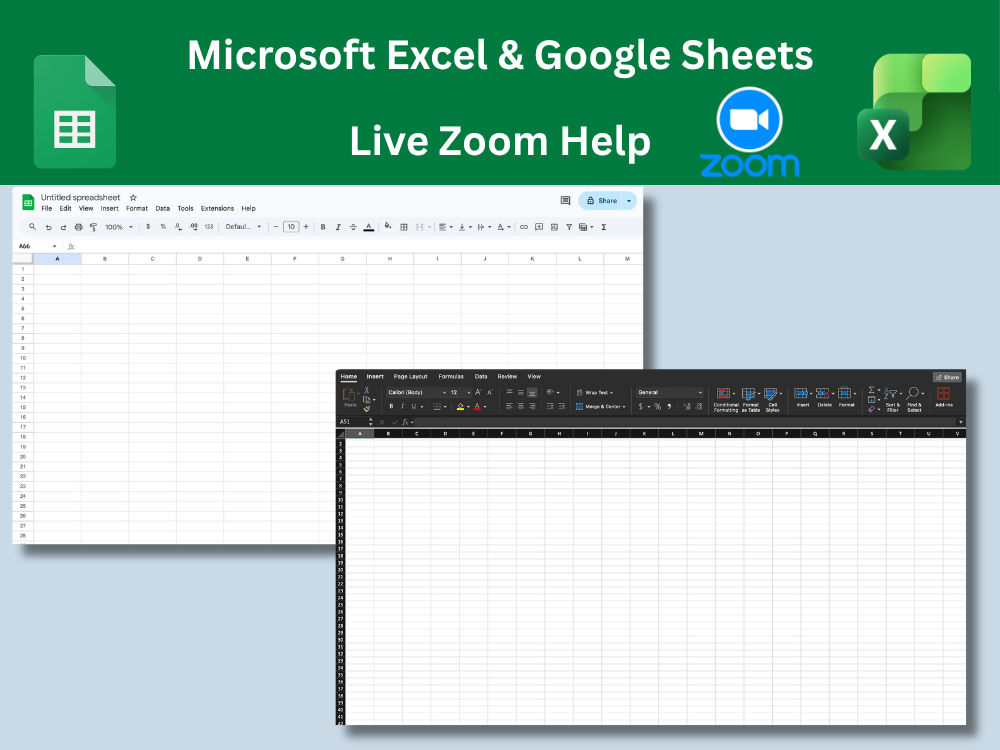Toggle italic in the Excel ribbon

pos(402,406)
